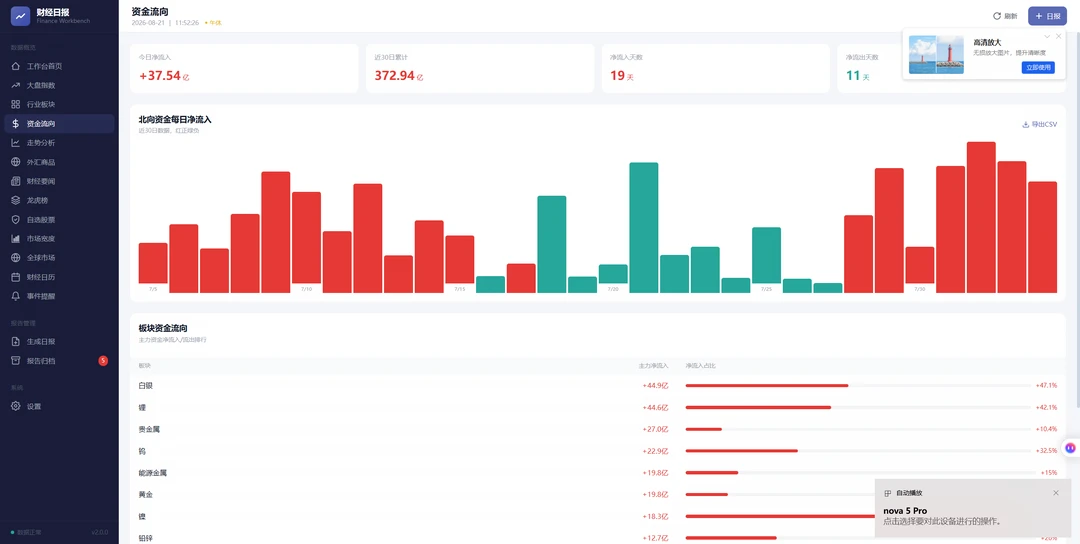Select 大盘指数 trend icon in sidebar
This screenshot has height=544, width=1080.
coord(15,85)
